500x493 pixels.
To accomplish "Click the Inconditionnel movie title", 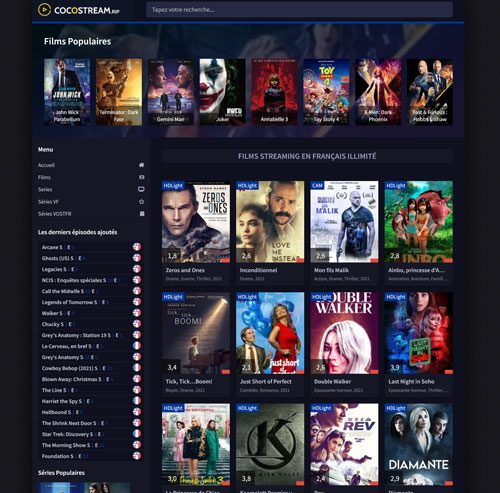I will [258, 270].
